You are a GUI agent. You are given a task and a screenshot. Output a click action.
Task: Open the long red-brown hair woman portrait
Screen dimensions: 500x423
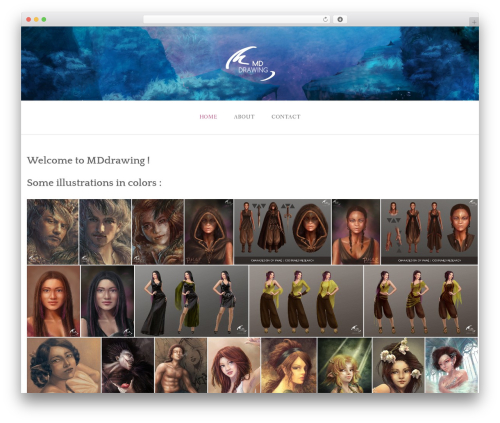pyautogui.click(x=53, y=301)
